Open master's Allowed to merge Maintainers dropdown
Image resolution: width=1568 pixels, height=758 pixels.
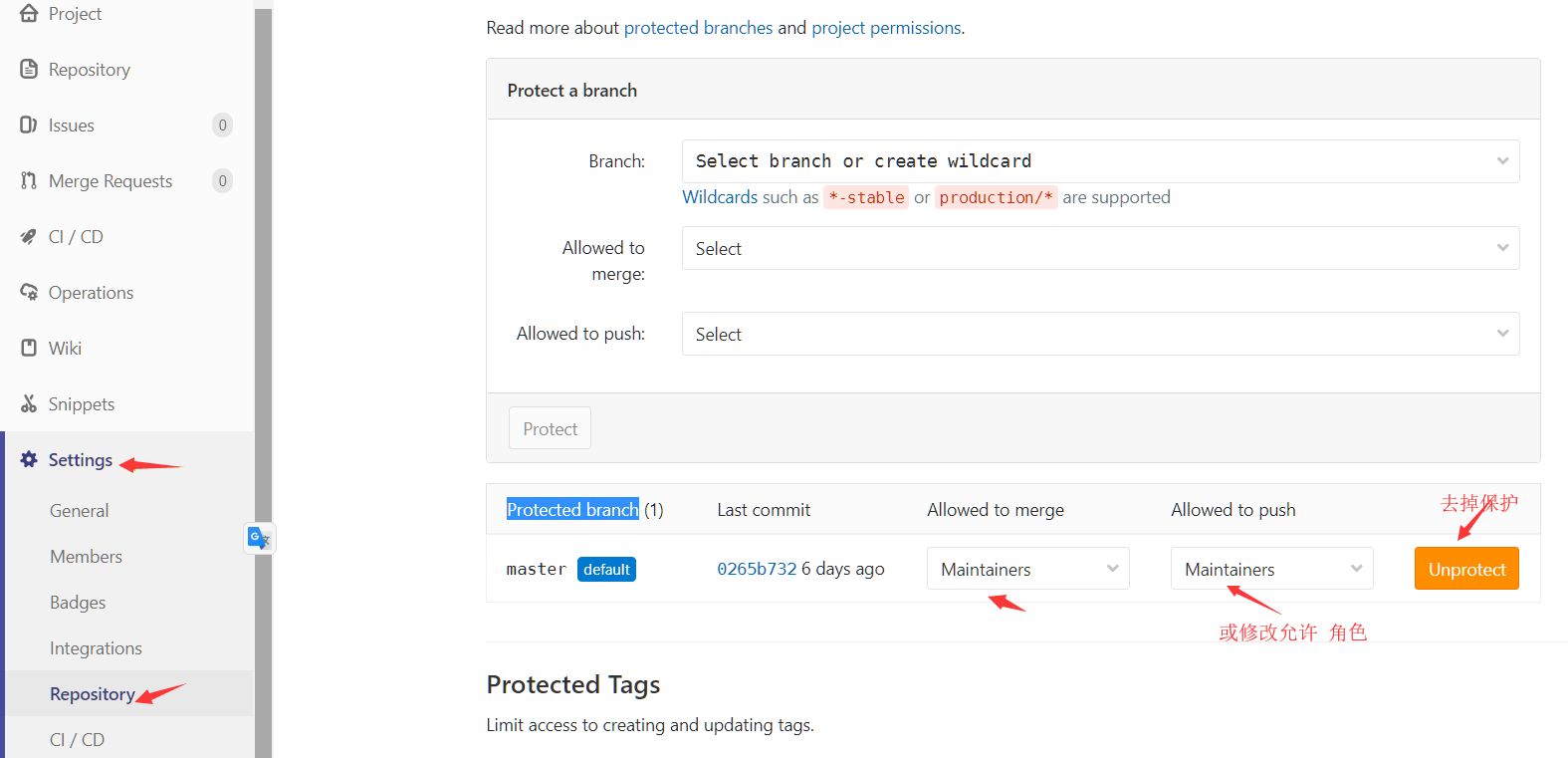pyautogui.click(x=1027, y=569)
